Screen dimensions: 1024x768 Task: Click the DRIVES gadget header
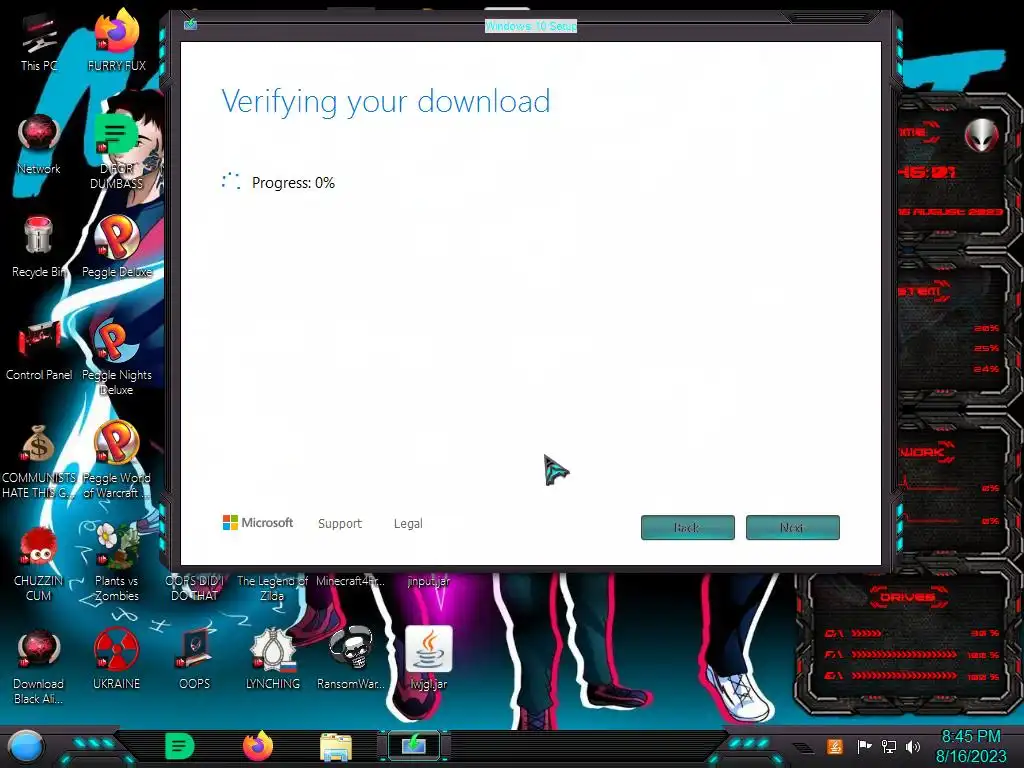coord(908,597)
